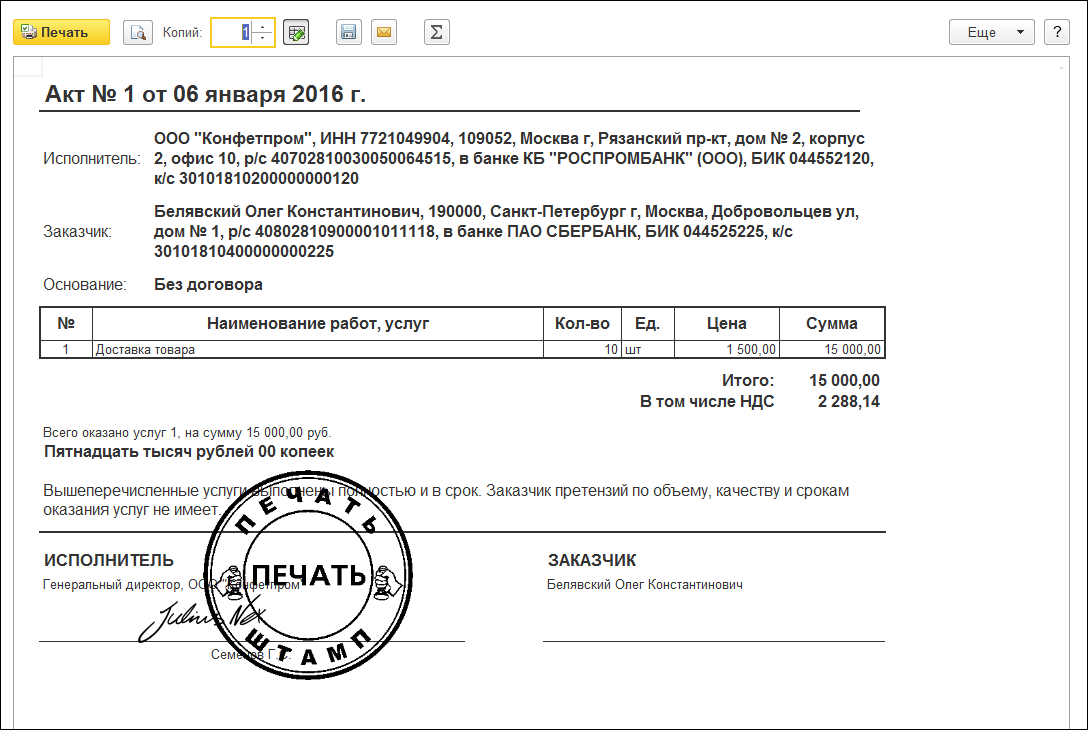The width and height of the screenshot is (1088, 730).
Task: Focus the Копий number input field
Action: pyautogui.click(x=232, y=33)
